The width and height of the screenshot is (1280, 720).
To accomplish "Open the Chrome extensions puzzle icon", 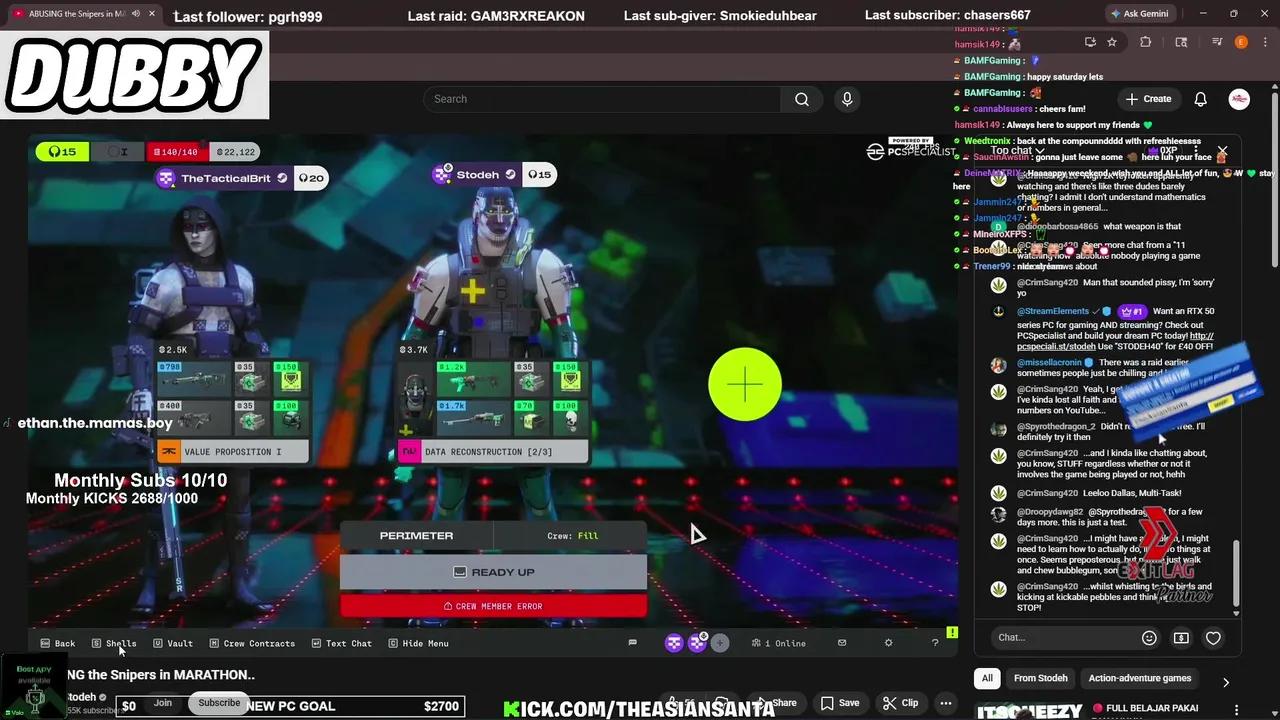I will point(1146,42).
